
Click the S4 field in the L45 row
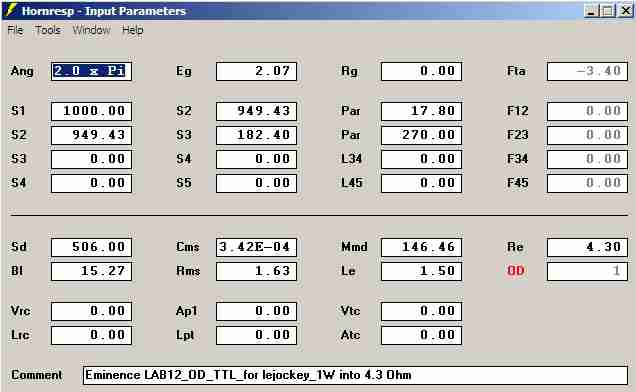[x=91, y=183]
